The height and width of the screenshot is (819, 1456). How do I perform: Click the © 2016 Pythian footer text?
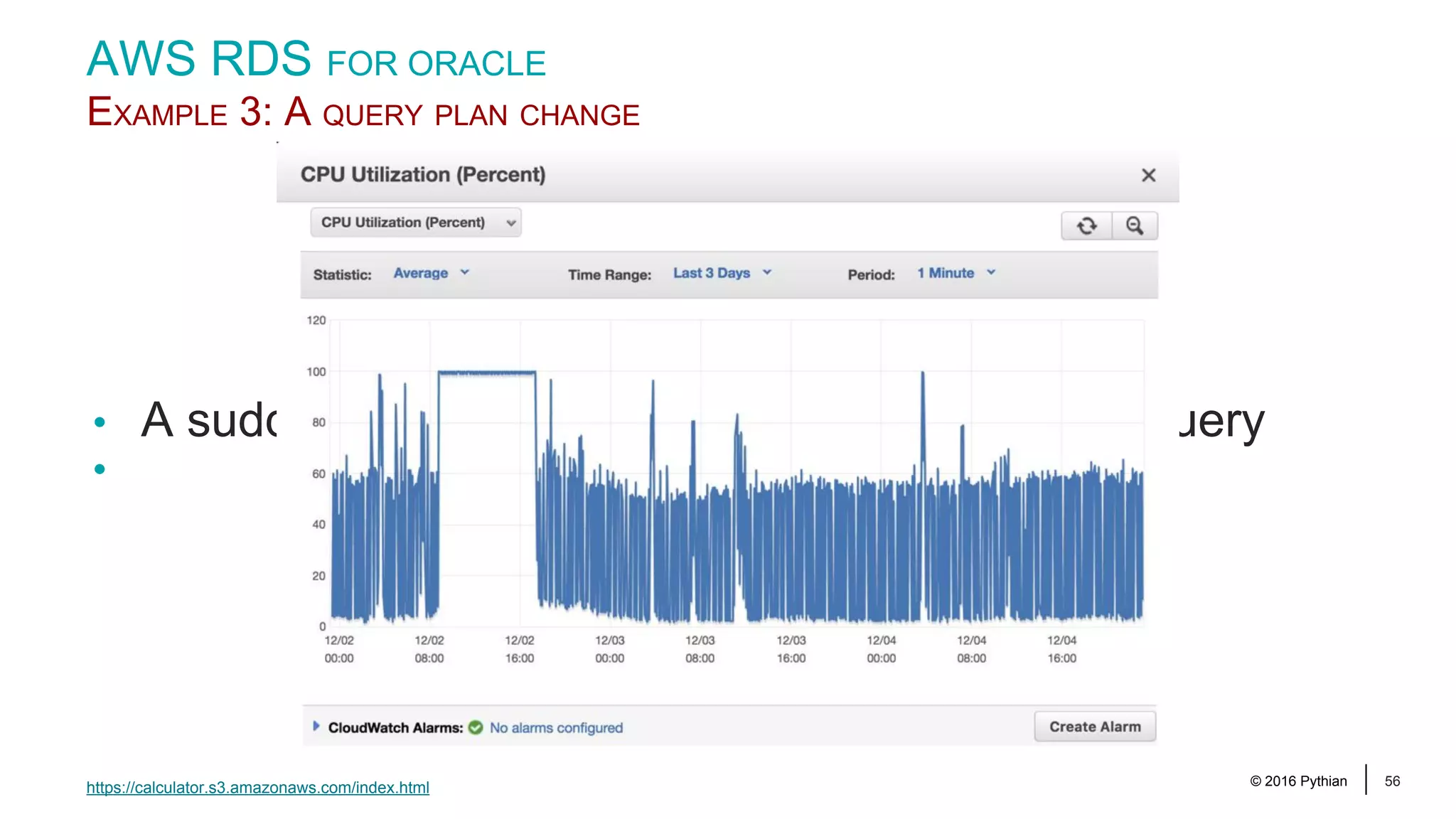(x=1298, y=781)
